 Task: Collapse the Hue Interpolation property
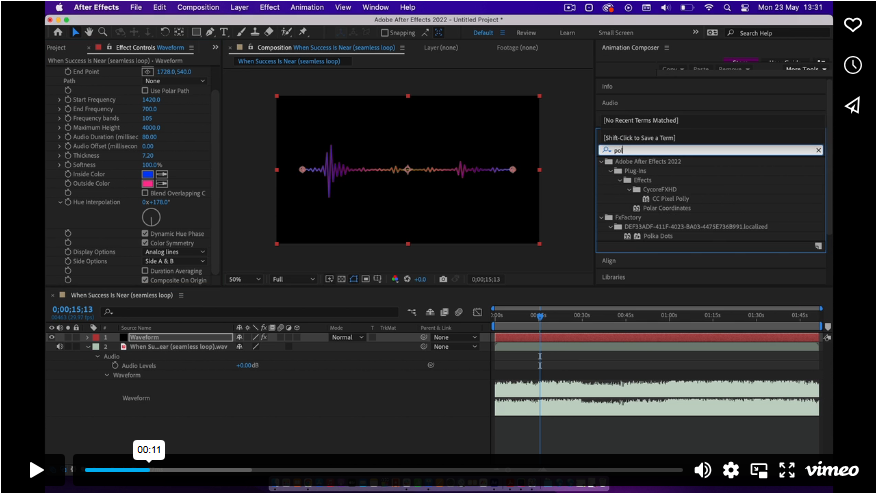click(x=60, y=203)
